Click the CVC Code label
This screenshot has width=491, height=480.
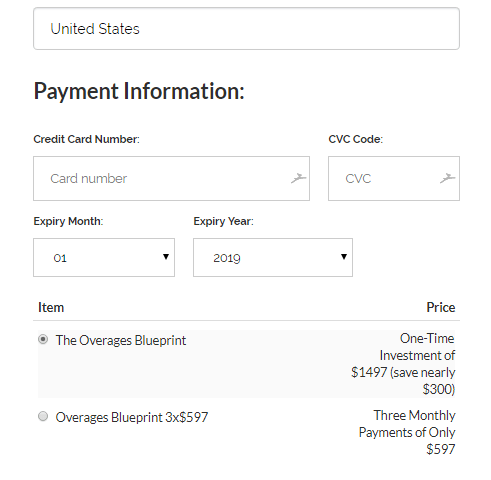click(356, 139)
